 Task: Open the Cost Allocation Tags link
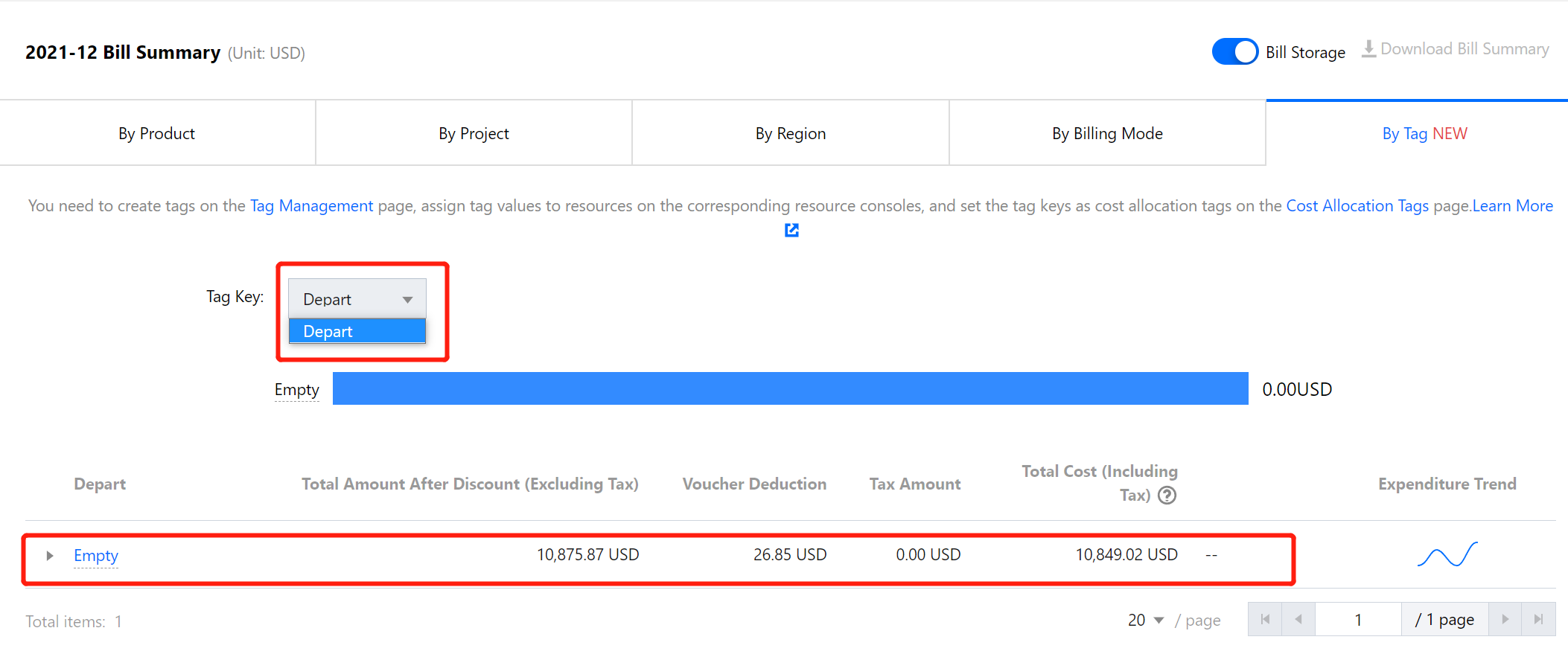click(1357, 206)
